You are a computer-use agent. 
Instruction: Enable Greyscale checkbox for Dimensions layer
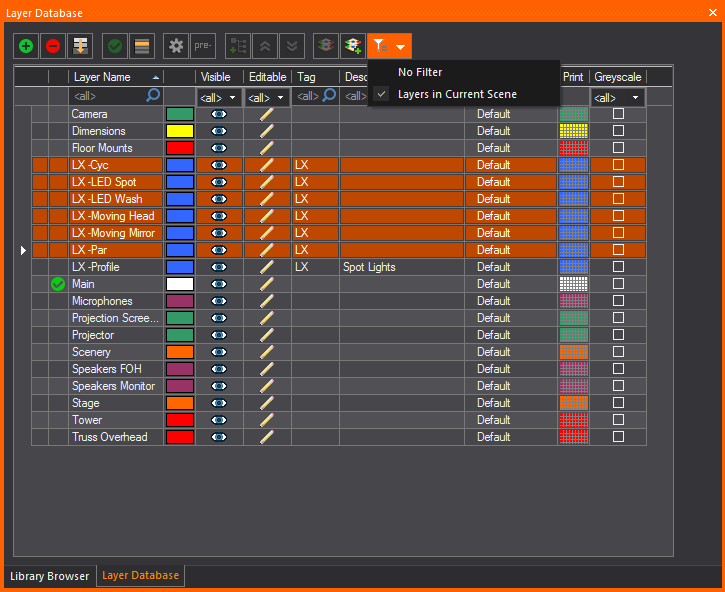[x=618, y=131]
